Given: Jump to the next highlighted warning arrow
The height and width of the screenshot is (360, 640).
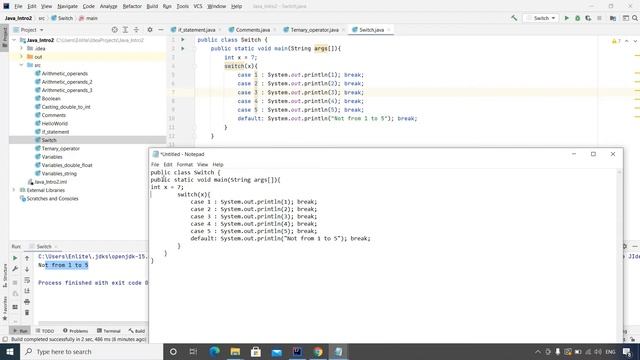Looking at the screenshot, I should click(635, 41).
